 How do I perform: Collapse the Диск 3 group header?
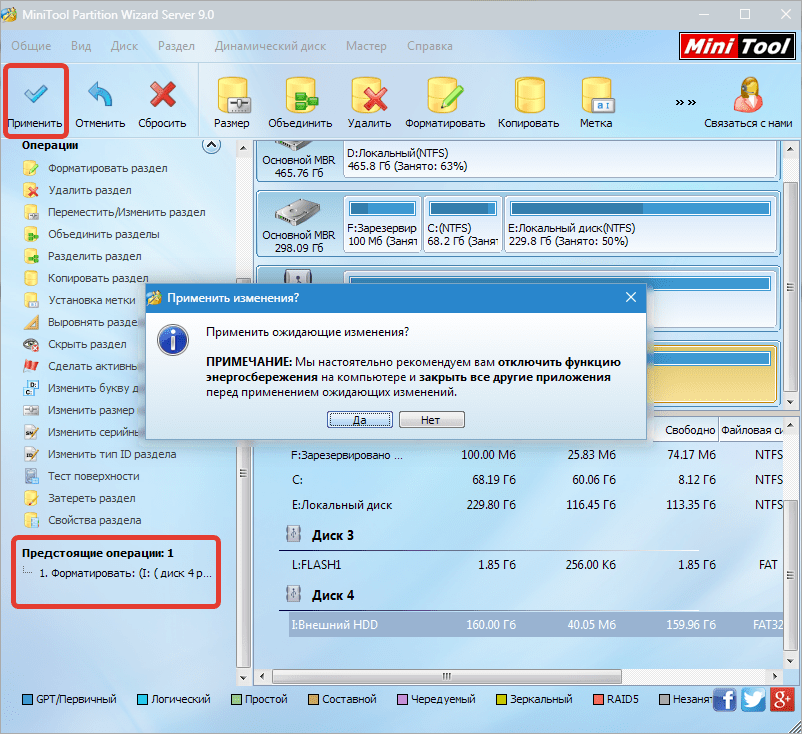(x=294, y=535)
